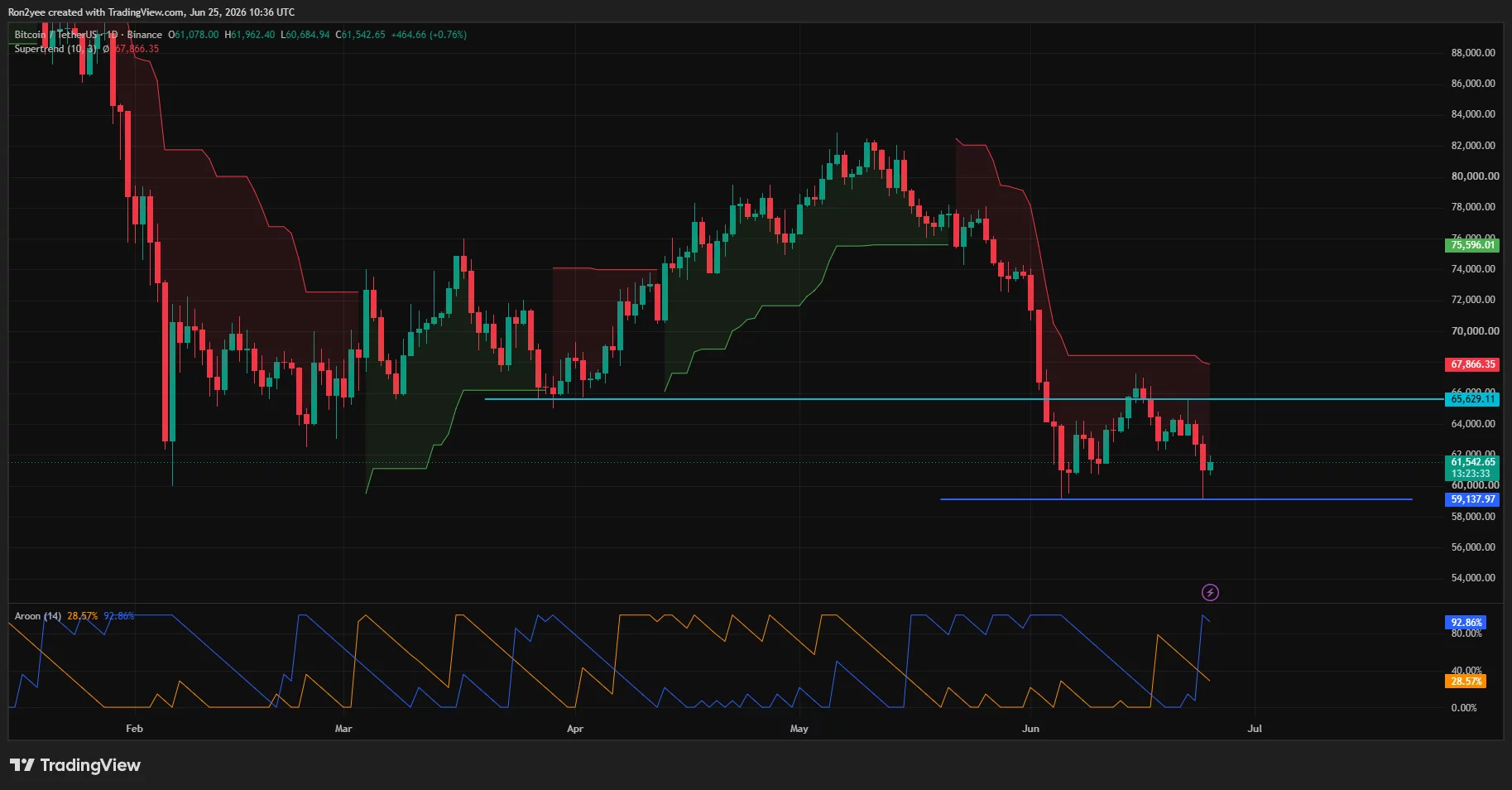Click the purple lightning bolt event icon
The height and width of the screenshot is (790, 1512).
[1210, 592]
